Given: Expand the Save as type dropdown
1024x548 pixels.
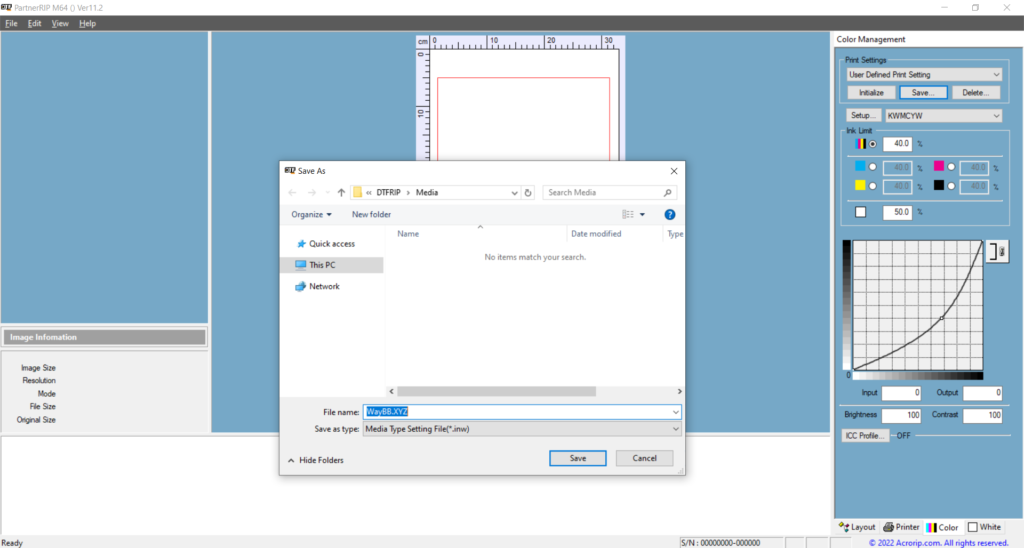Looking at the screenshot, I should point(676,429).
